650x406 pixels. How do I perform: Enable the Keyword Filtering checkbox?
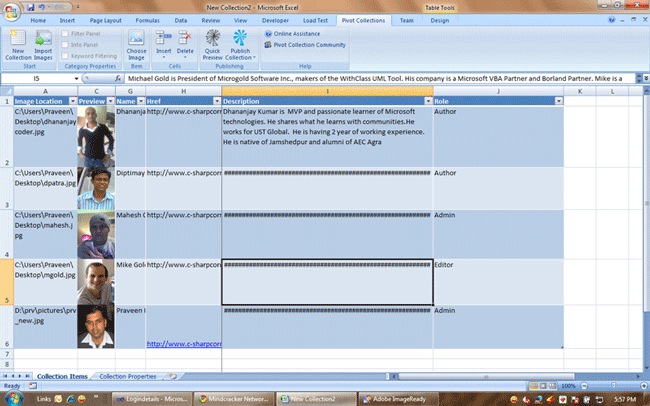[65, 56]
